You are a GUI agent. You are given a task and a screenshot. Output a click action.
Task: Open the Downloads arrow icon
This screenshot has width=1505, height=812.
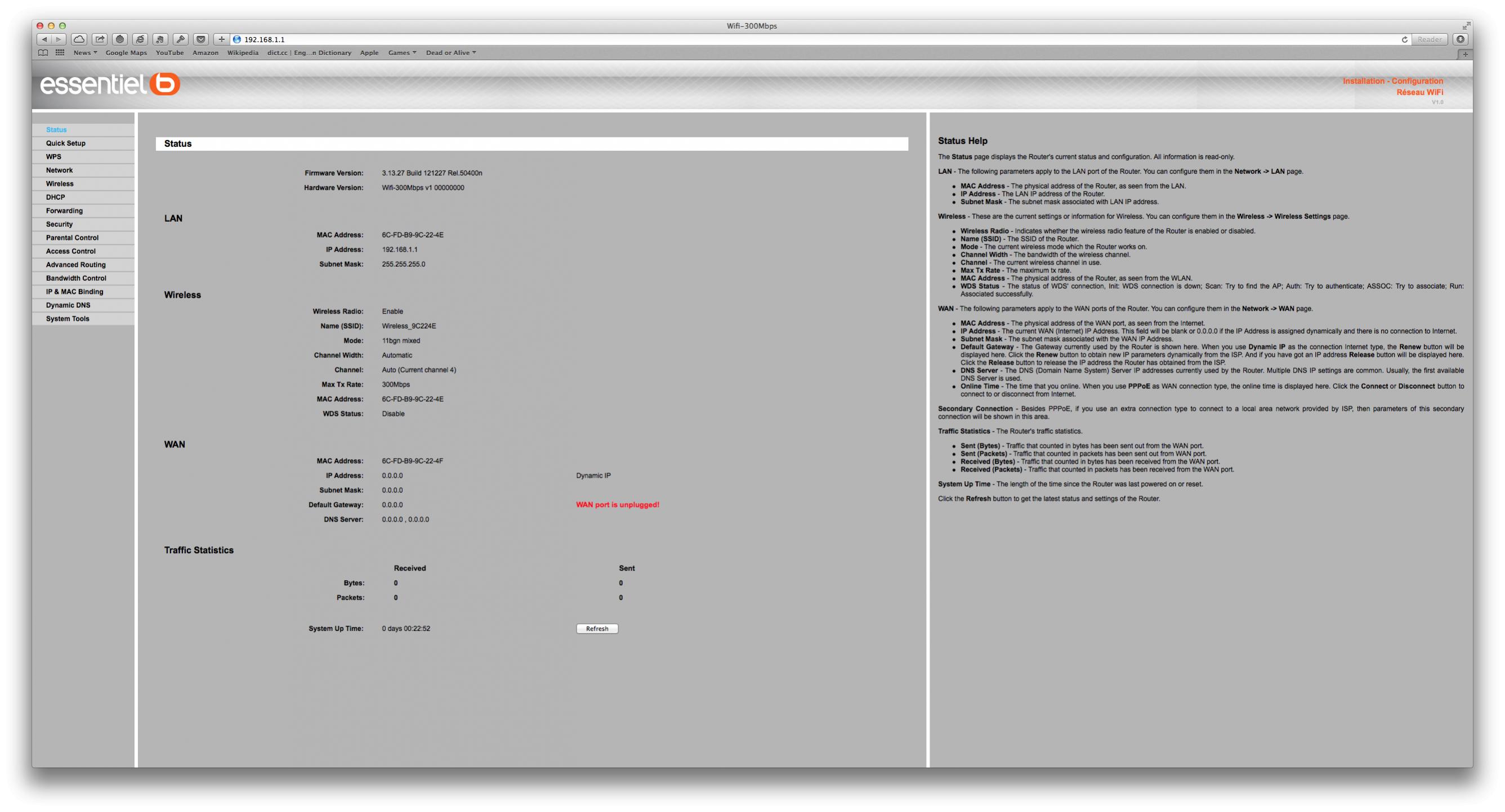pos(1460,39)
